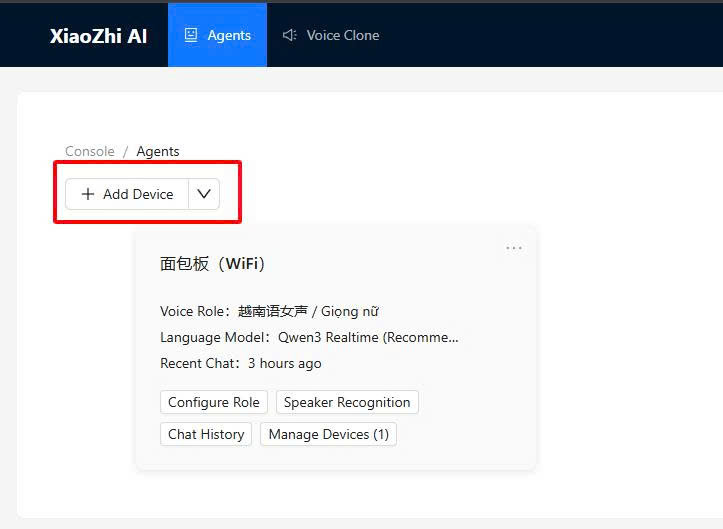Viewport: 723px width, 529px height.
Task: Click Manage Devices (1) button
Action: (x=328, y=434)
